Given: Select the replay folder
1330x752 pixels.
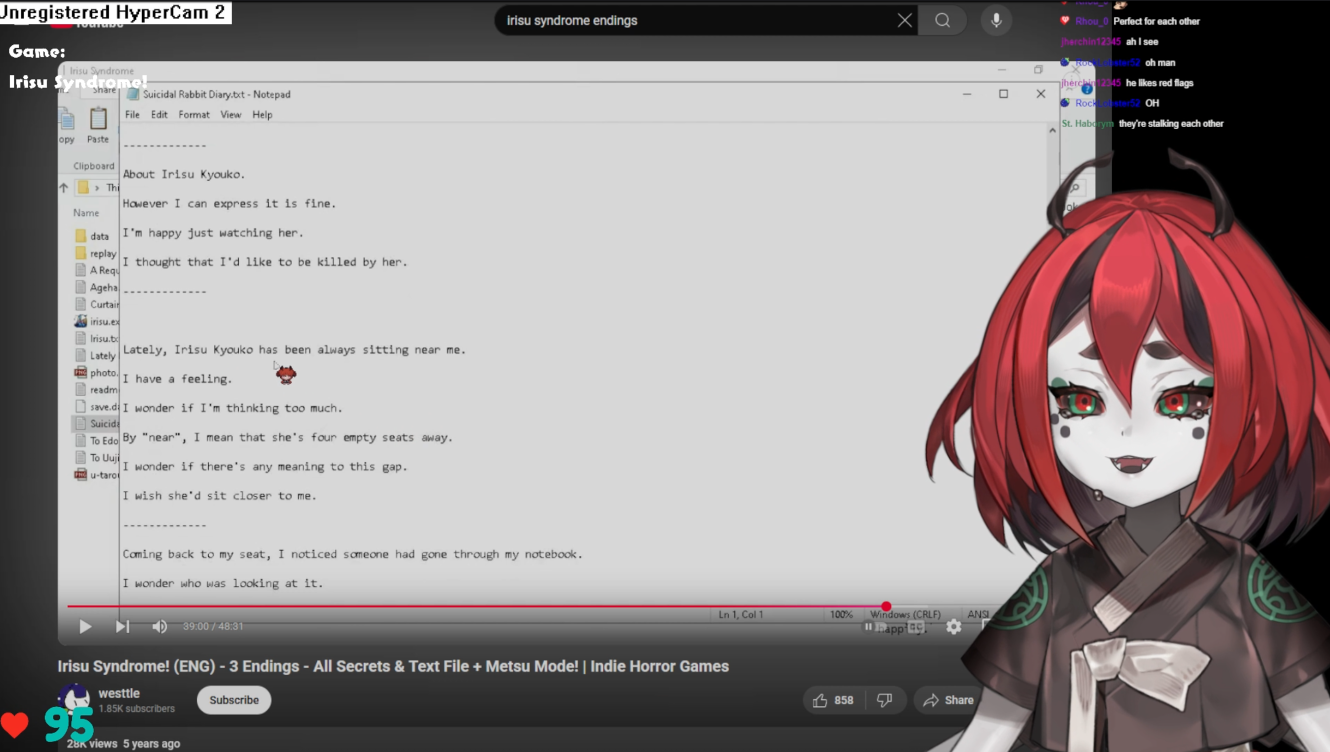Looking at the screenshot, I should 96,253.
